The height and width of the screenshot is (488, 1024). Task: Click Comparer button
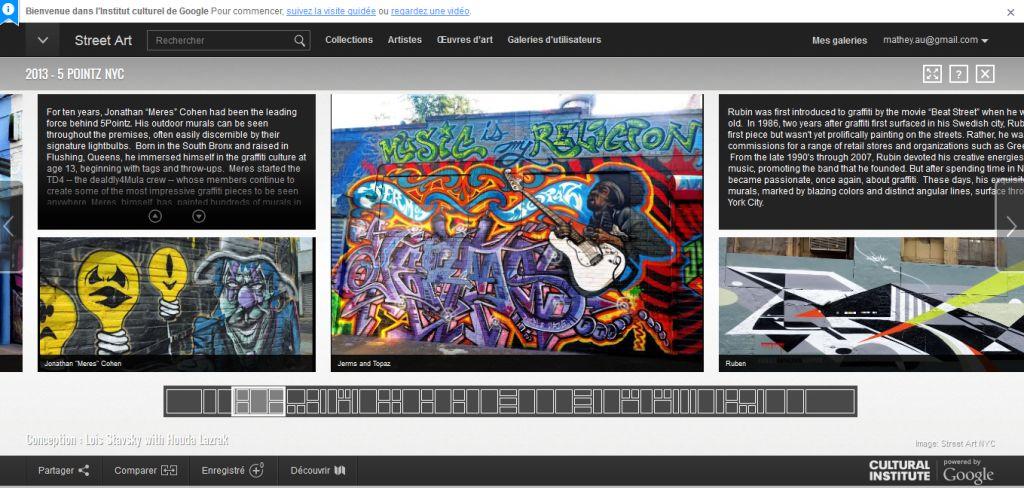click(146, 470)
